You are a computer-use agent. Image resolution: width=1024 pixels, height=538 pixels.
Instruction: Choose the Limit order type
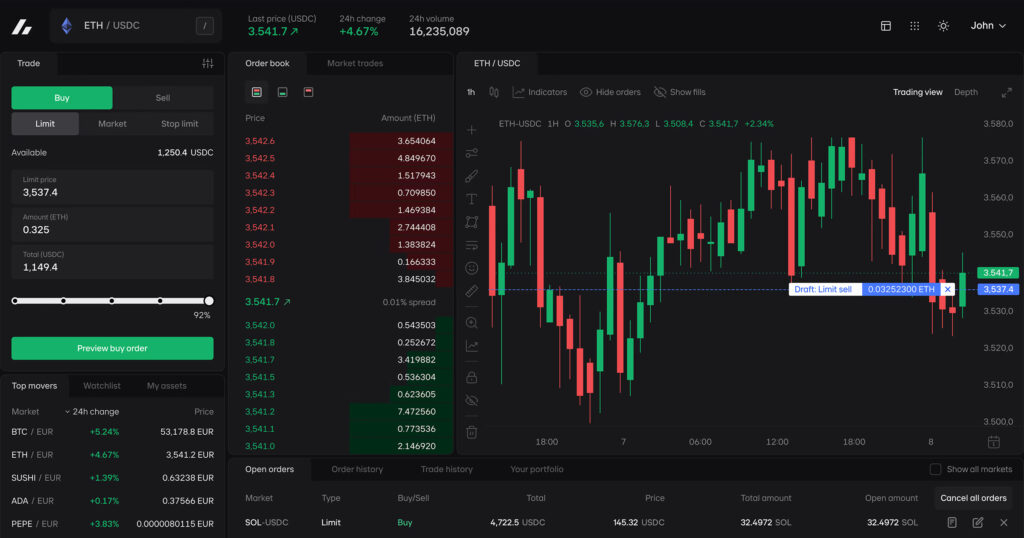[x=45, y=124]
